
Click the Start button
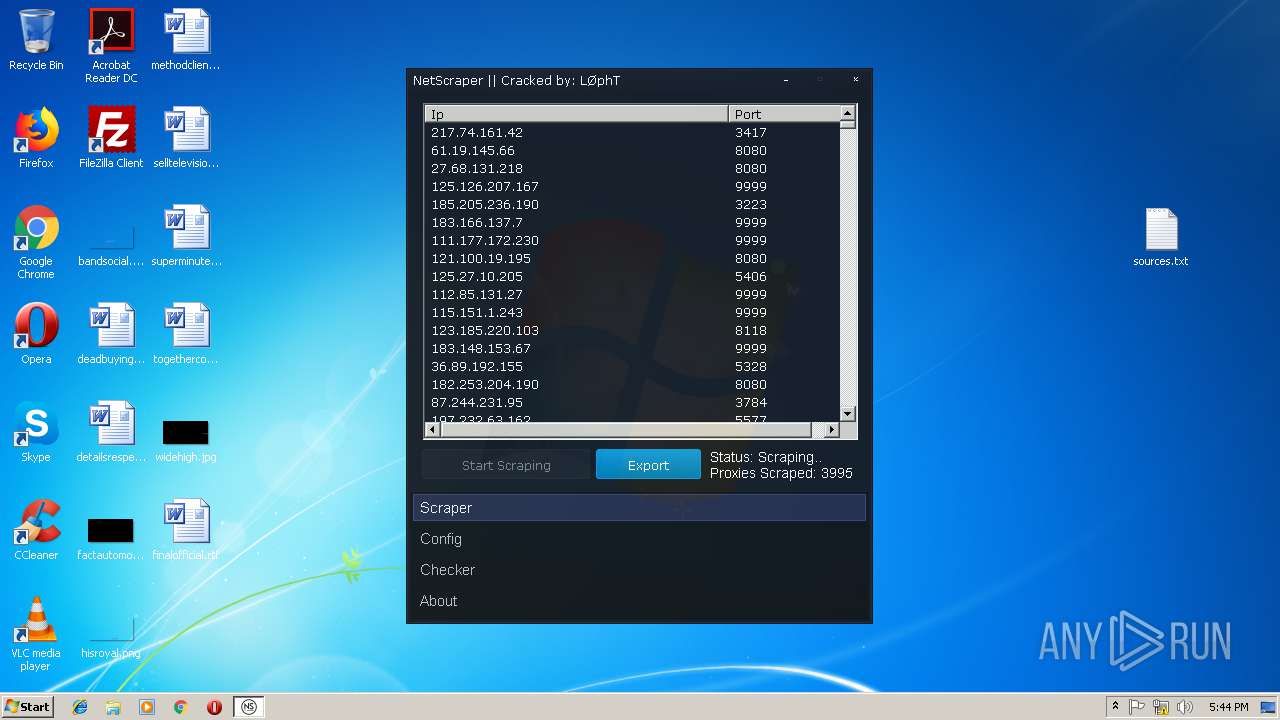tap(28, 707)
